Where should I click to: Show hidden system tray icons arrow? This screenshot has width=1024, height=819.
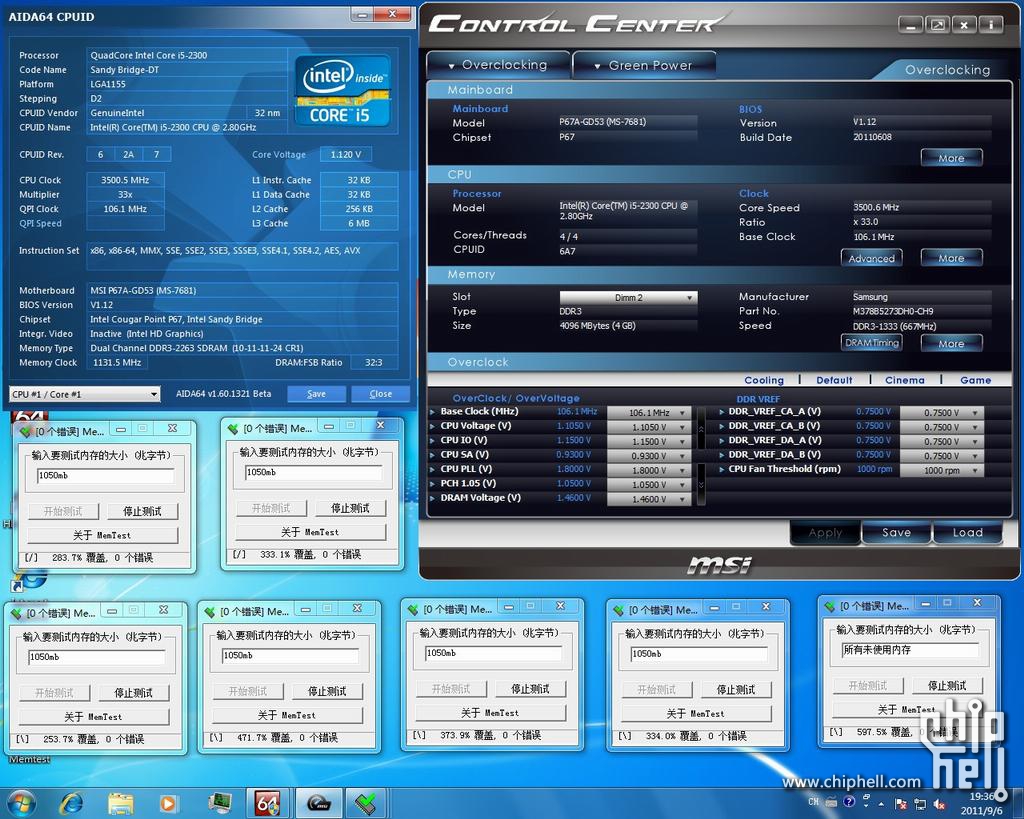(881, 804)
